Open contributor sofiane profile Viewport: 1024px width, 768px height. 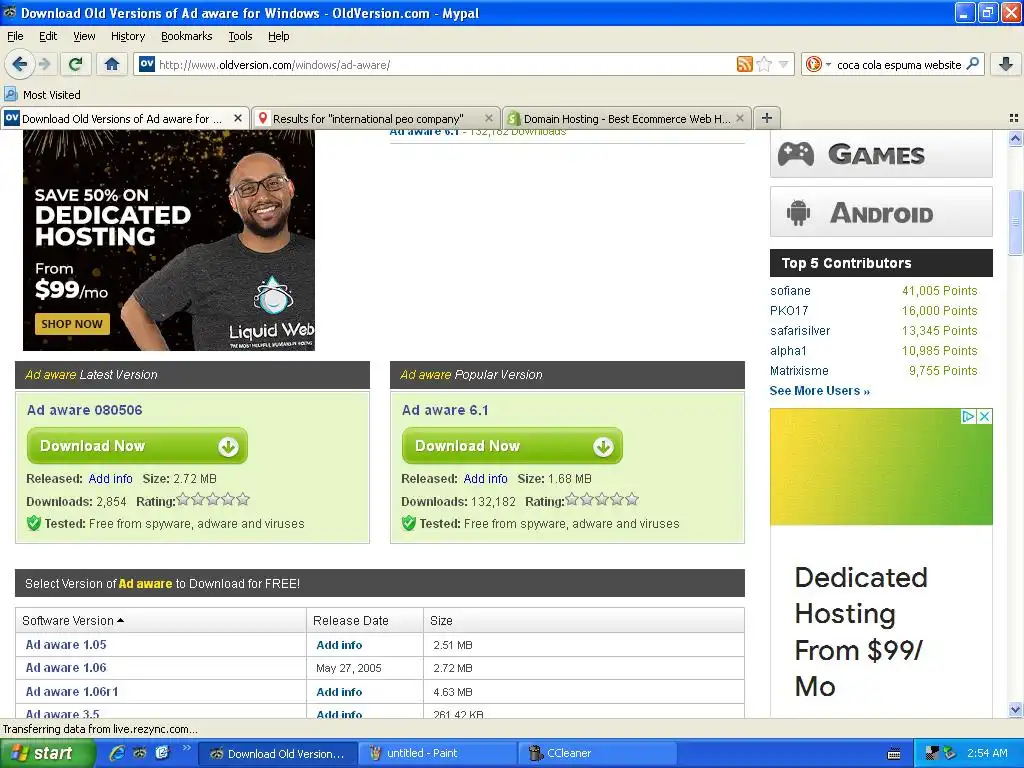[x=790, y=291]
